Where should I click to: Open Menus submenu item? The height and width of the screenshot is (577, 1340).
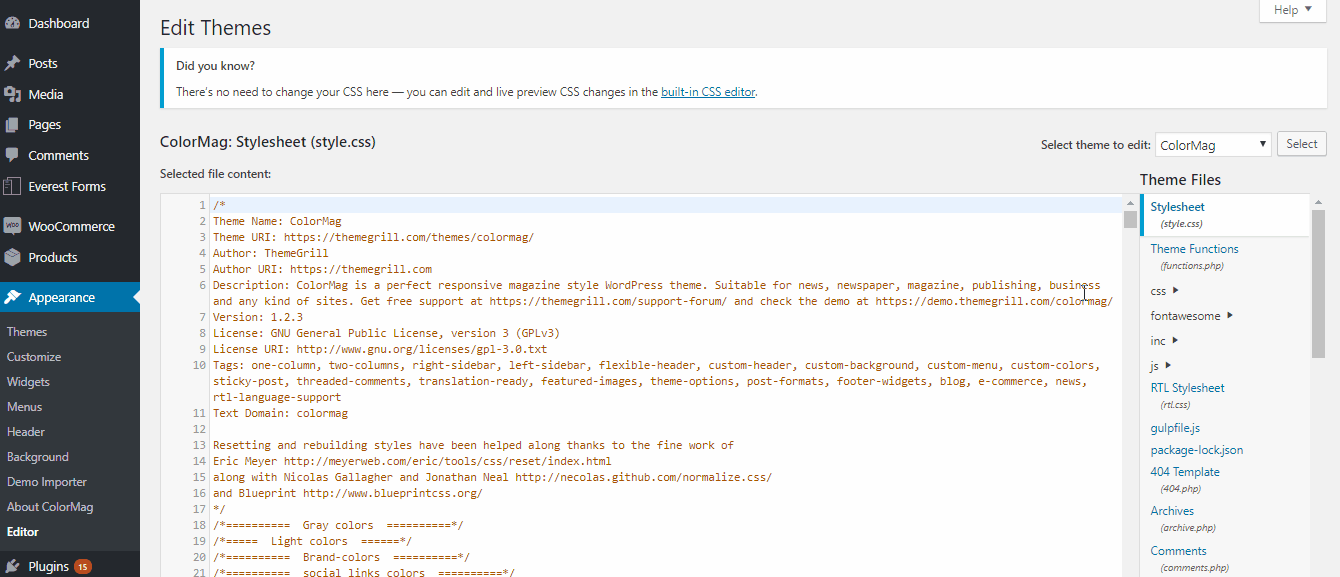point(25,407)
